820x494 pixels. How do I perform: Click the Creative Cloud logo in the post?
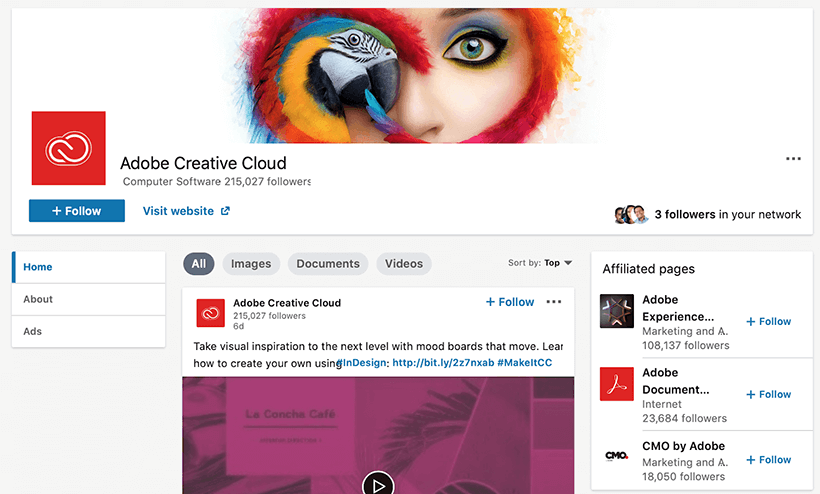pyautogui.click(x=210, y=313)
